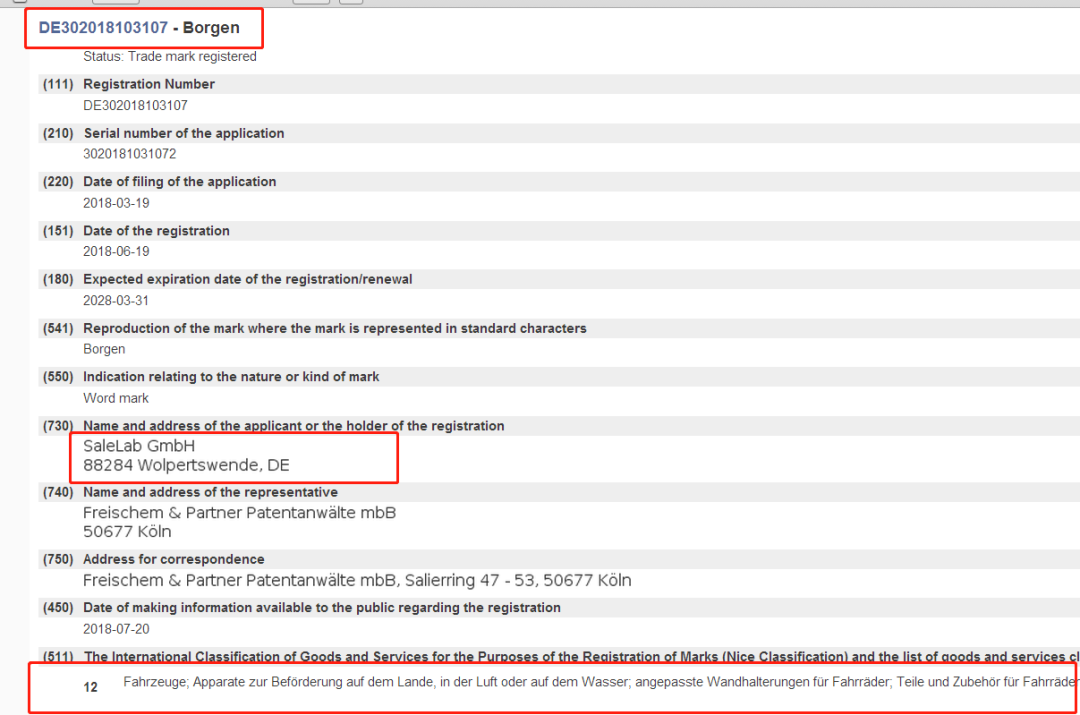
Task: Select the expiration date 2028-03-31
Action: (x=116, y=300)
